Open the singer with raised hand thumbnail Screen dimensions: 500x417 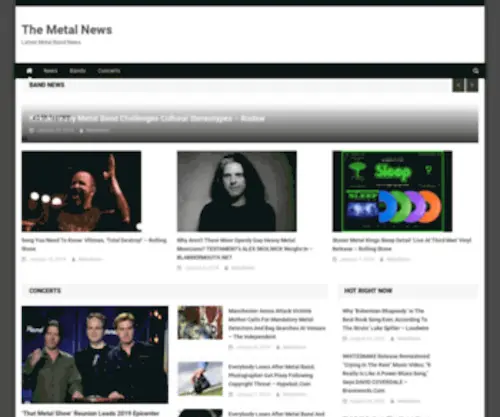coord(81,191)
